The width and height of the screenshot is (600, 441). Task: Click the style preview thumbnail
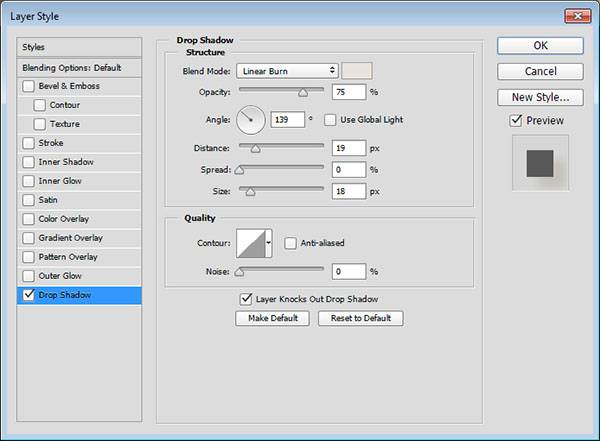540,162
